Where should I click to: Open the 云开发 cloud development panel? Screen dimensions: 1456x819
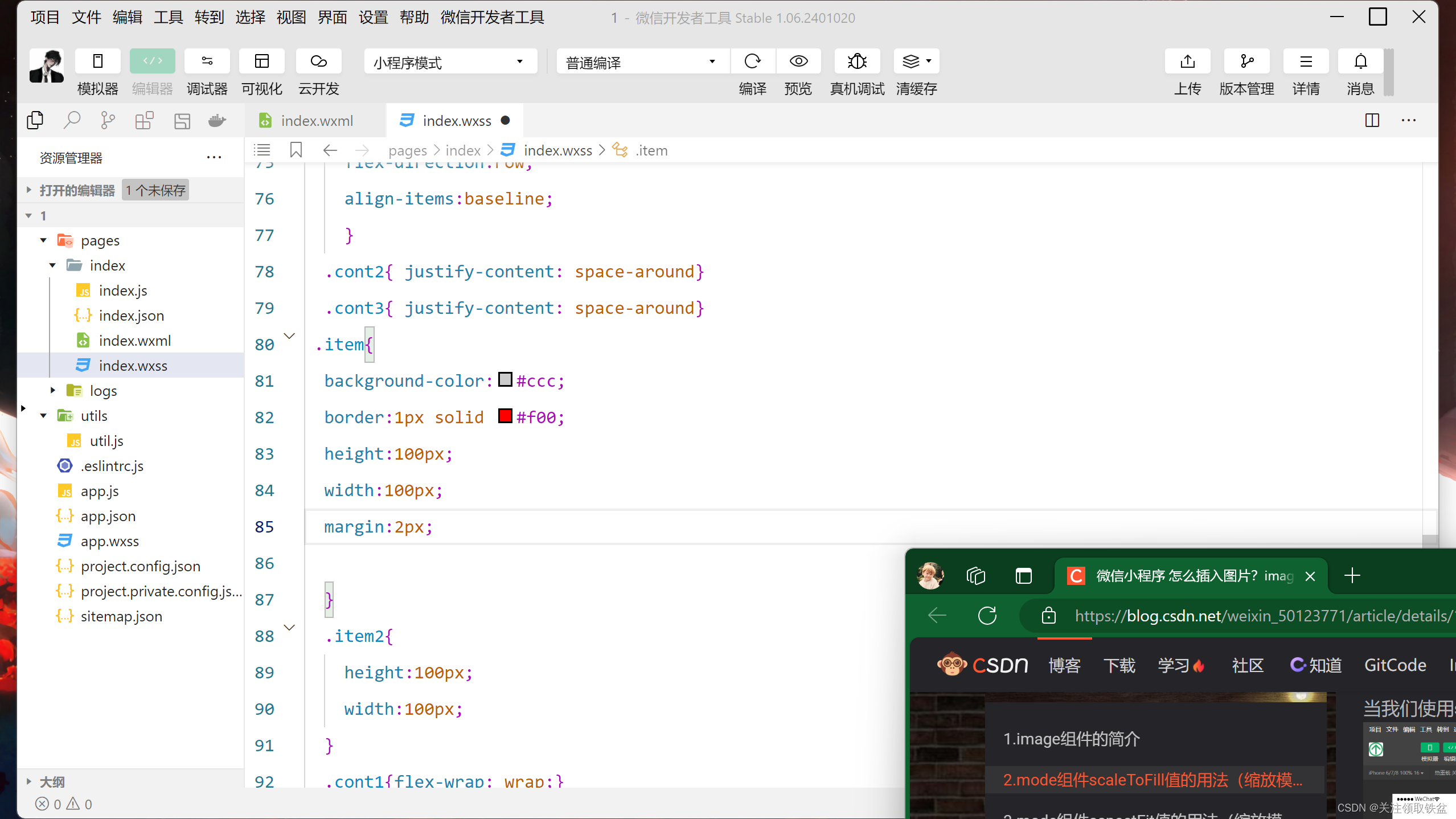(x=317, y=61)
